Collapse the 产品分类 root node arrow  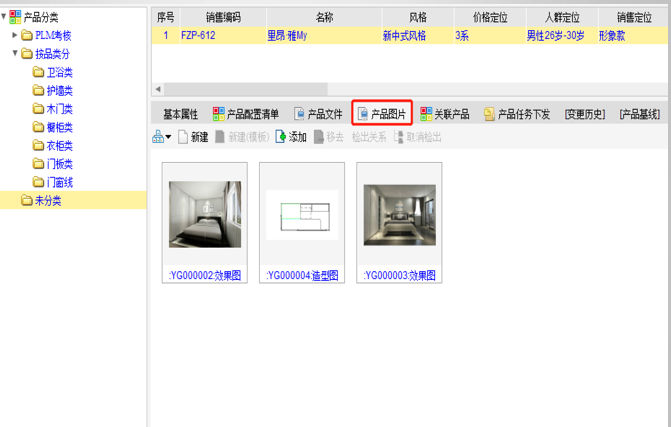[x=3, y=17]
